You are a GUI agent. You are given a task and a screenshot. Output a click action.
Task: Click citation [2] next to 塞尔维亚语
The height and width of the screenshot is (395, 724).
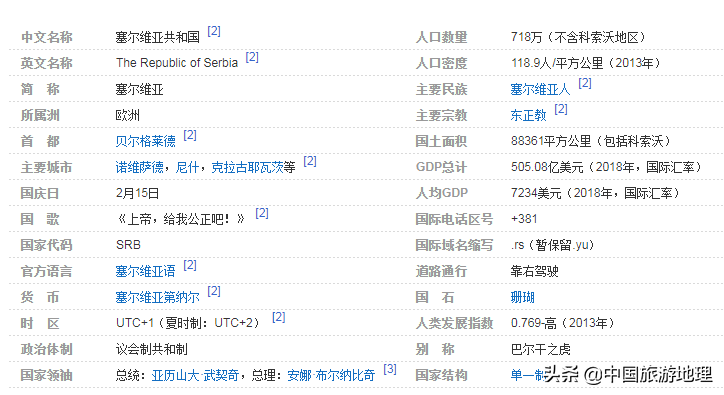coord(190,265)
